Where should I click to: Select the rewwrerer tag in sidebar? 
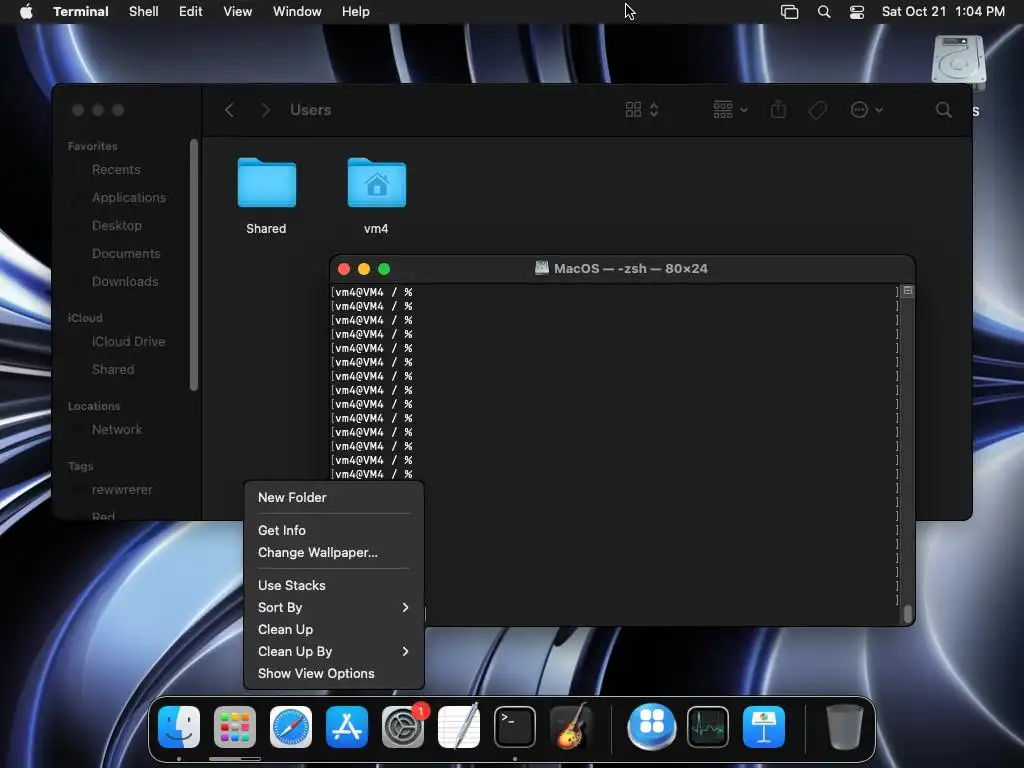click(x=121, y=490)
